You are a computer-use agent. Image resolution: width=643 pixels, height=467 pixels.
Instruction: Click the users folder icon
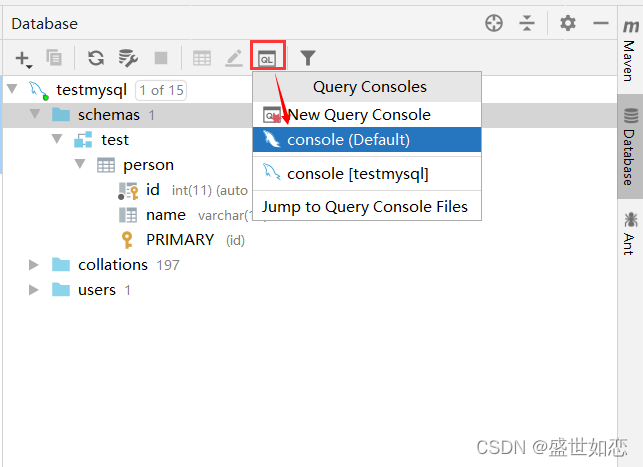pos(61,289)
